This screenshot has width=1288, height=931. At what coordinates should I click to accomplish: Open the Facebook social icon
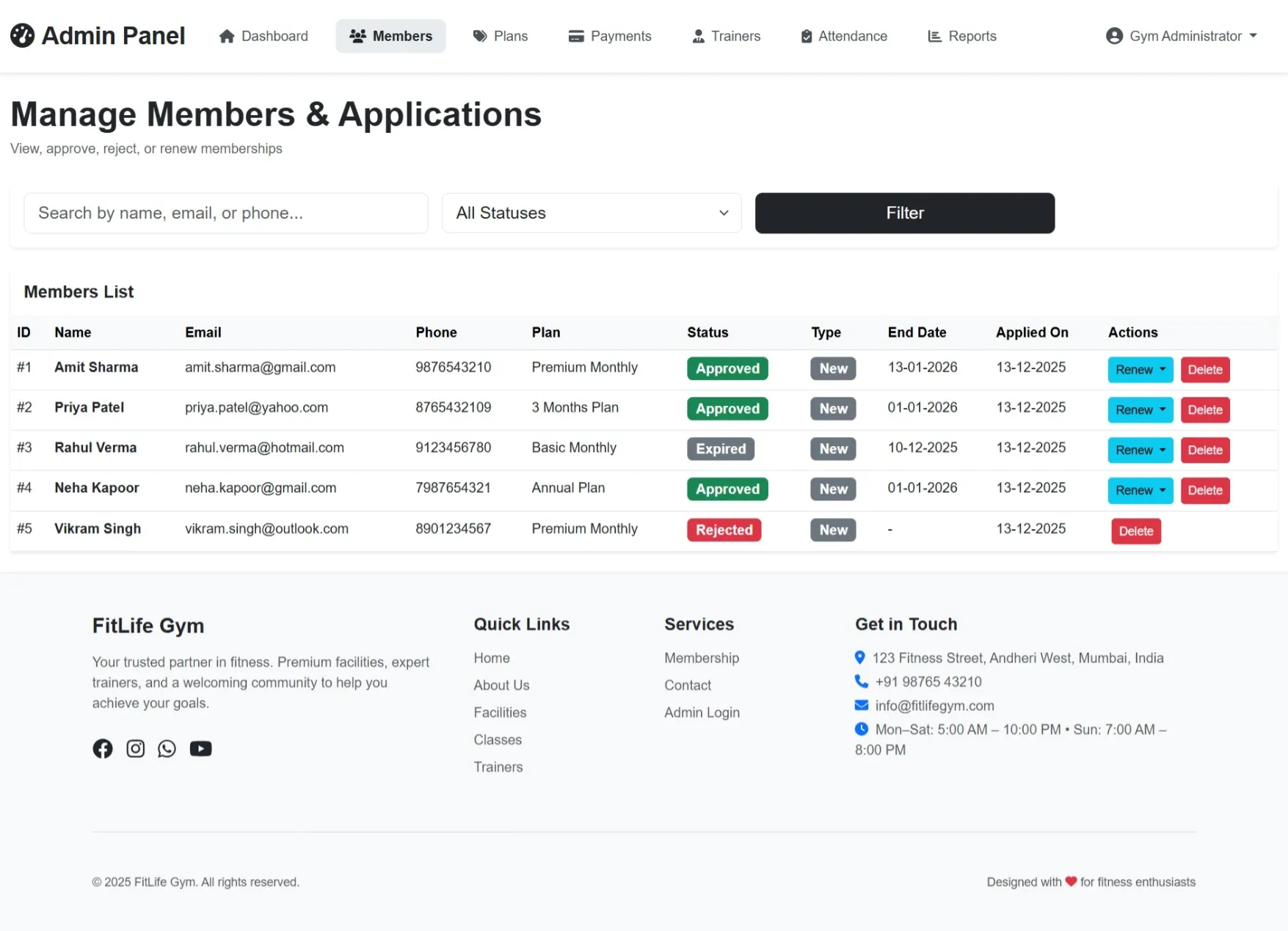click(103, 748)
